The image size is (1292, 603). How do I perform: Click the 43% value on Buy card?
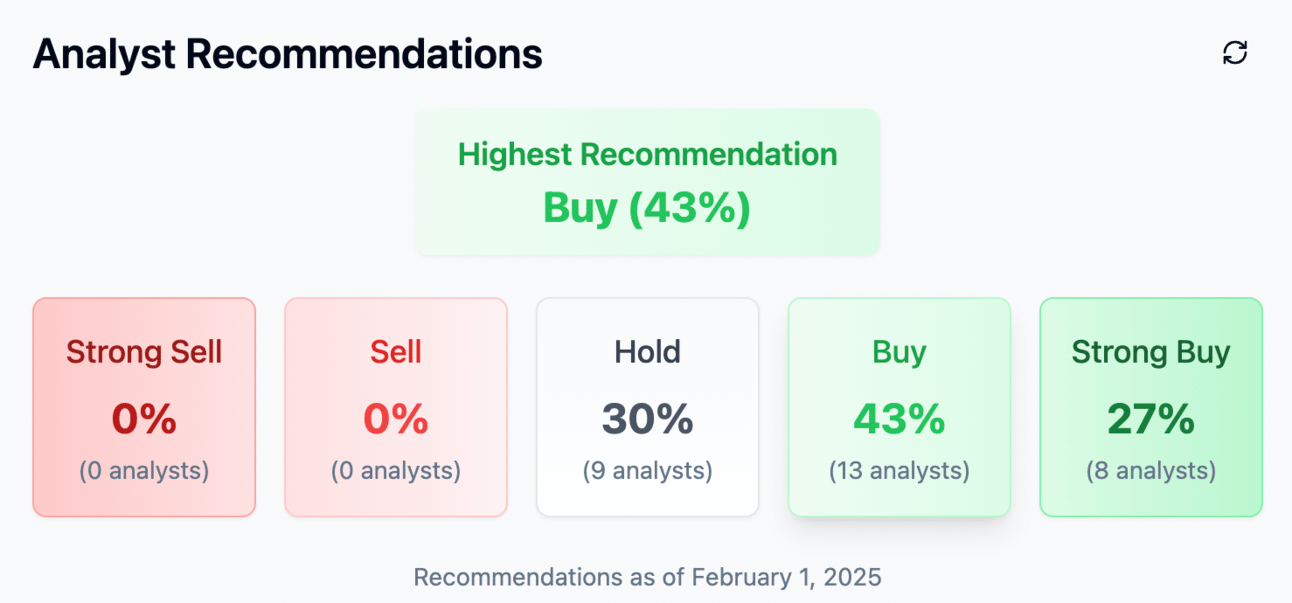[899, 420]
